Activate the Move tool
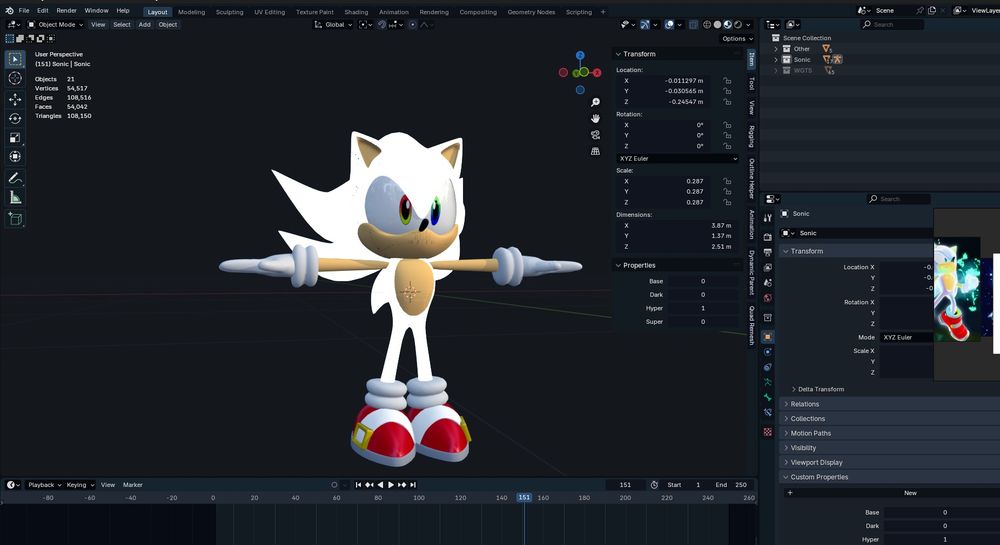 tap(15, 99)
